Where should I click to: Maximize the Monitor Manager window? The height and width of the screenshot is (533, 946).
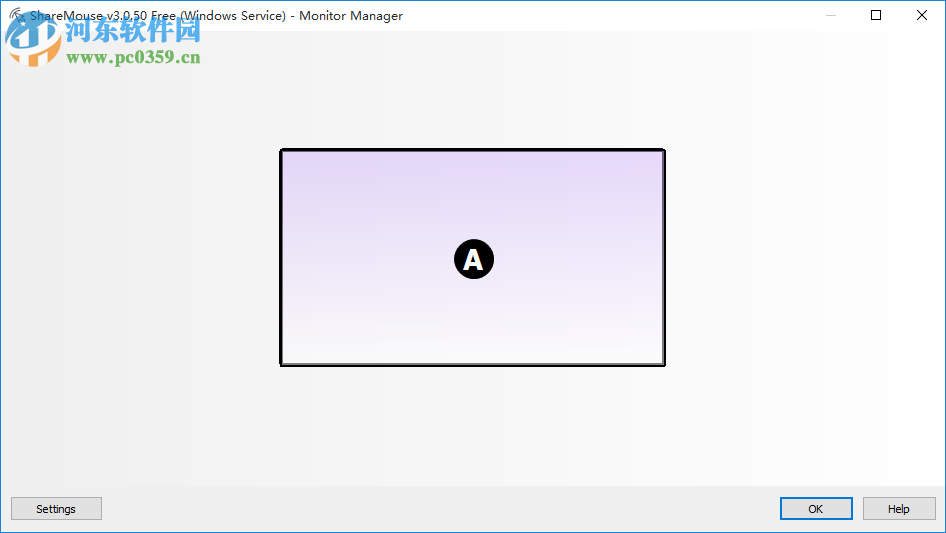coord(876,15)
